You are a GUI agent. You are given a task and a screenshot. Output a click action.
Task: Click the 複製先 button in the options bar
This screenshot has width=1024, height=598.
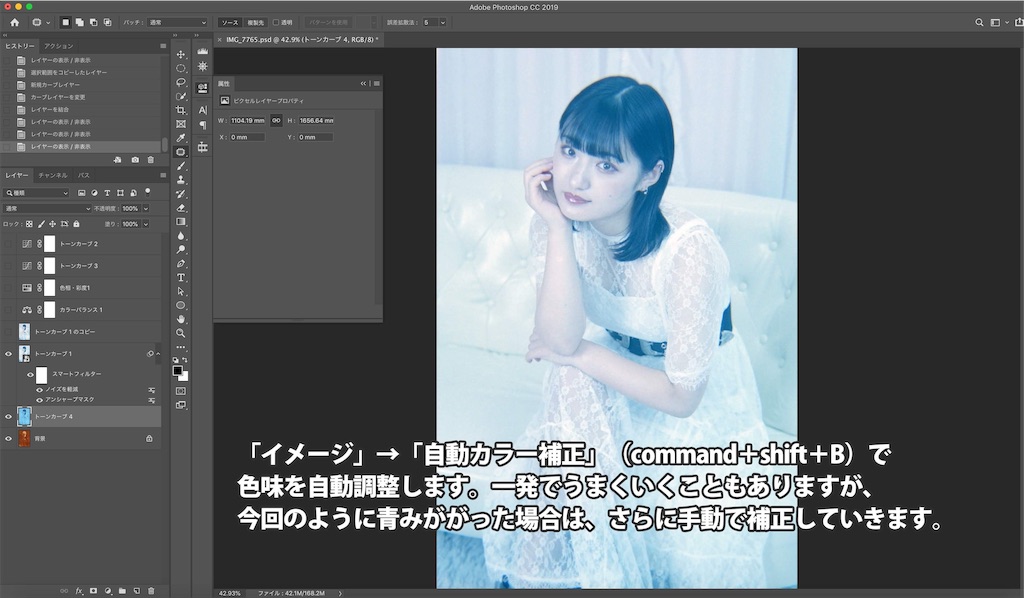coord(255,21)
